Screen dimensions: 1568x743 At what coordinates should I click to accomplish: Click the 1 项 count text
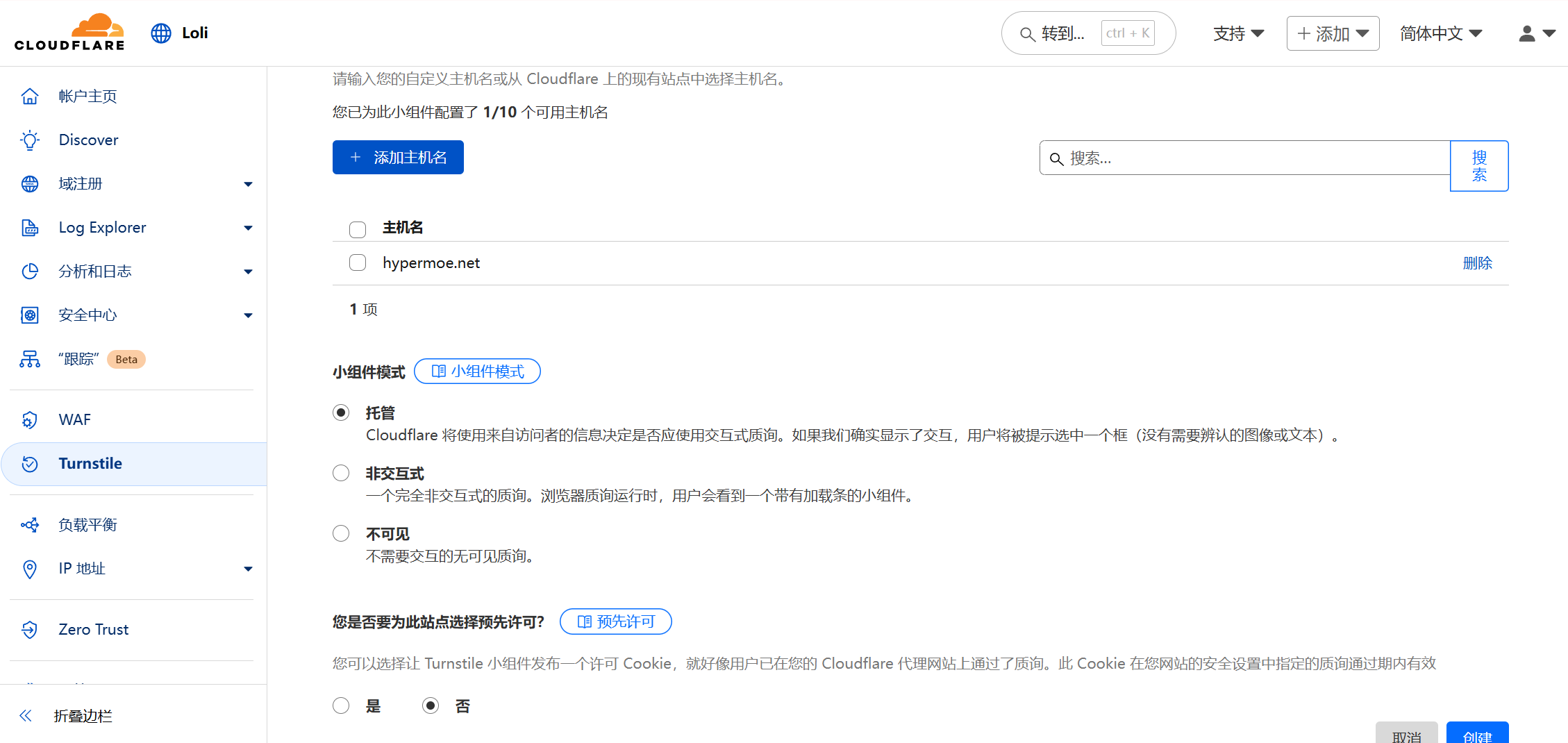pyautogui.click(x=363, y=308)
